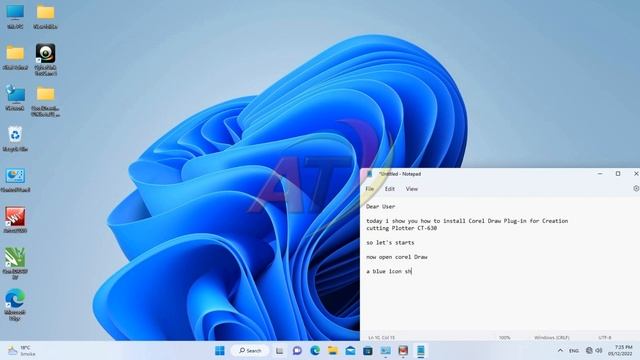Open the Edit menu in Notepad
Viewport: 640px width, 360px height.
click(390, 189)
